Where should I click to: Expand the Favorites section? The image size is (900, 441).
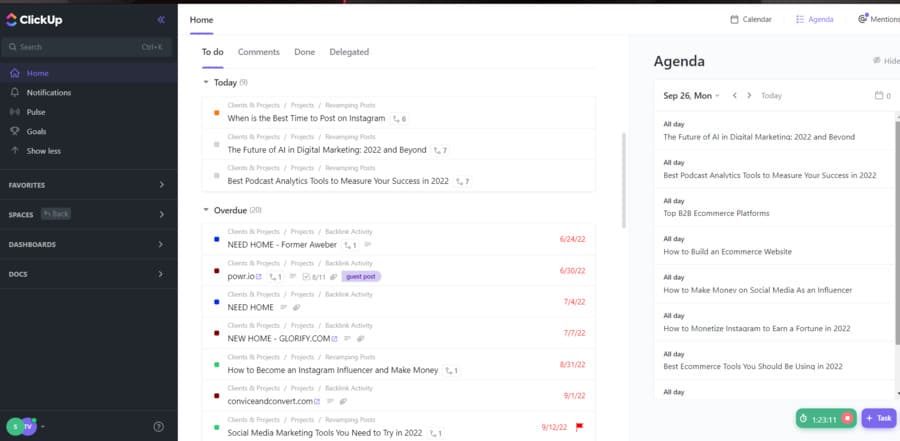click(162, 185)
